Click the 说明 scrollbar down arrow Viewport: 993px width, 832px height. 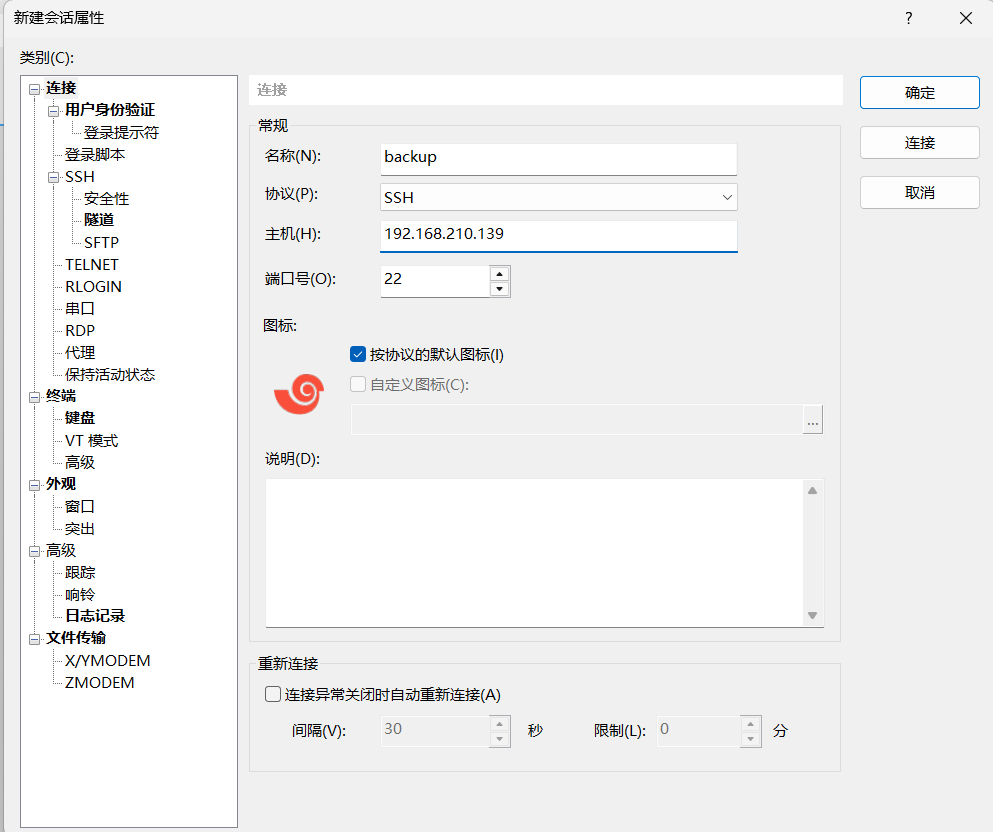813,615
